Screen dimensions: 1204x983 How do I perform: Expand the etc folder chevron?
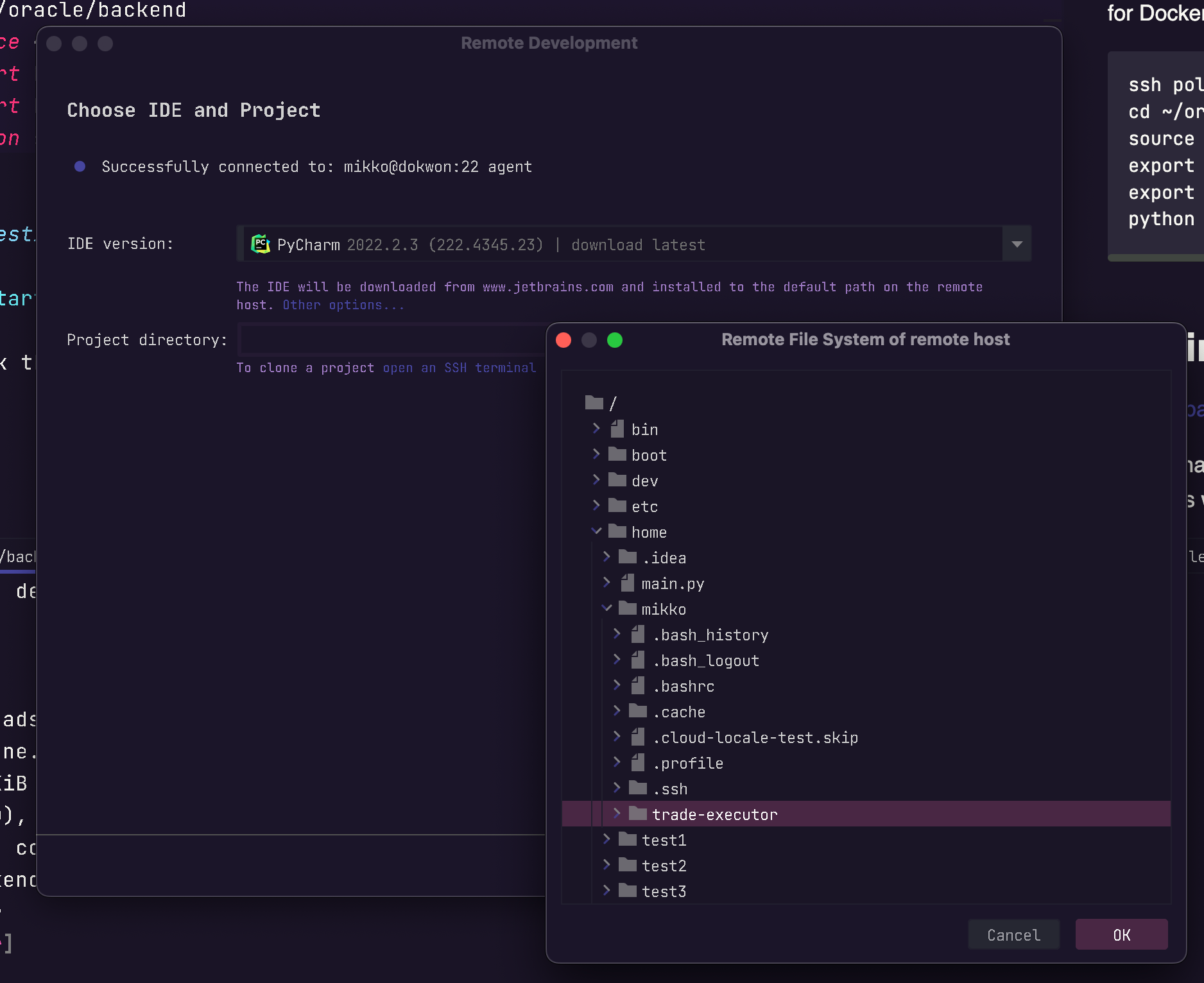point(596,505)
